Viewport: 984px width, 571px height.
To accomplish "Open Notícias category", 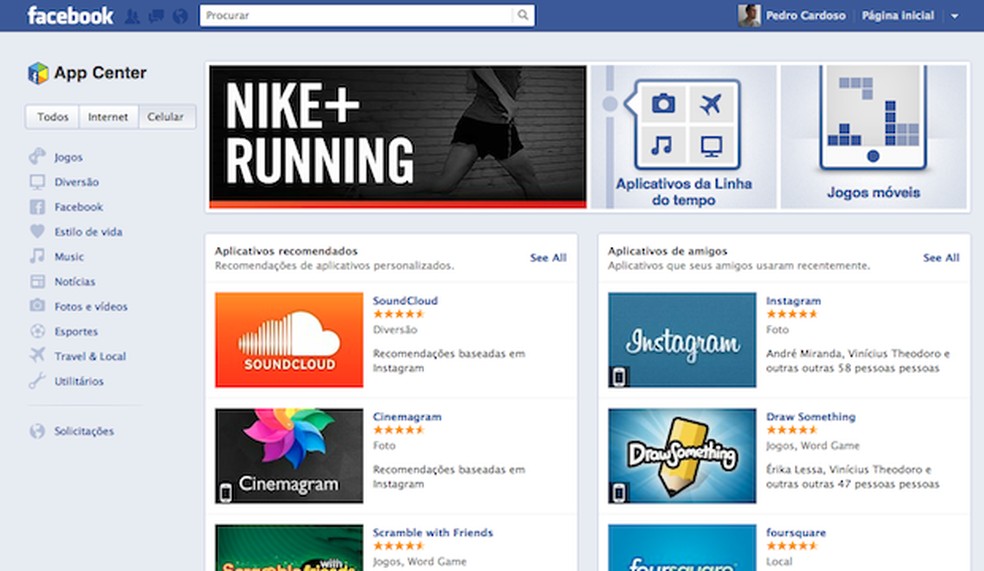I will click(75, 282).
